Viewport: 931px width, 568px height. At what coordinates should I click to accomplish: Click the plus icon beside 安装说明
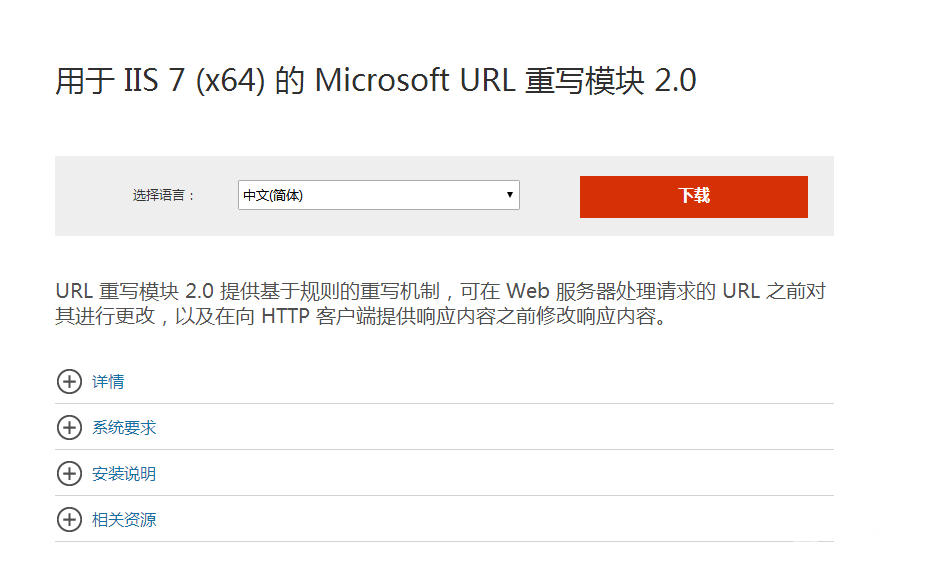pyautogui.click(x=69, y=474)
